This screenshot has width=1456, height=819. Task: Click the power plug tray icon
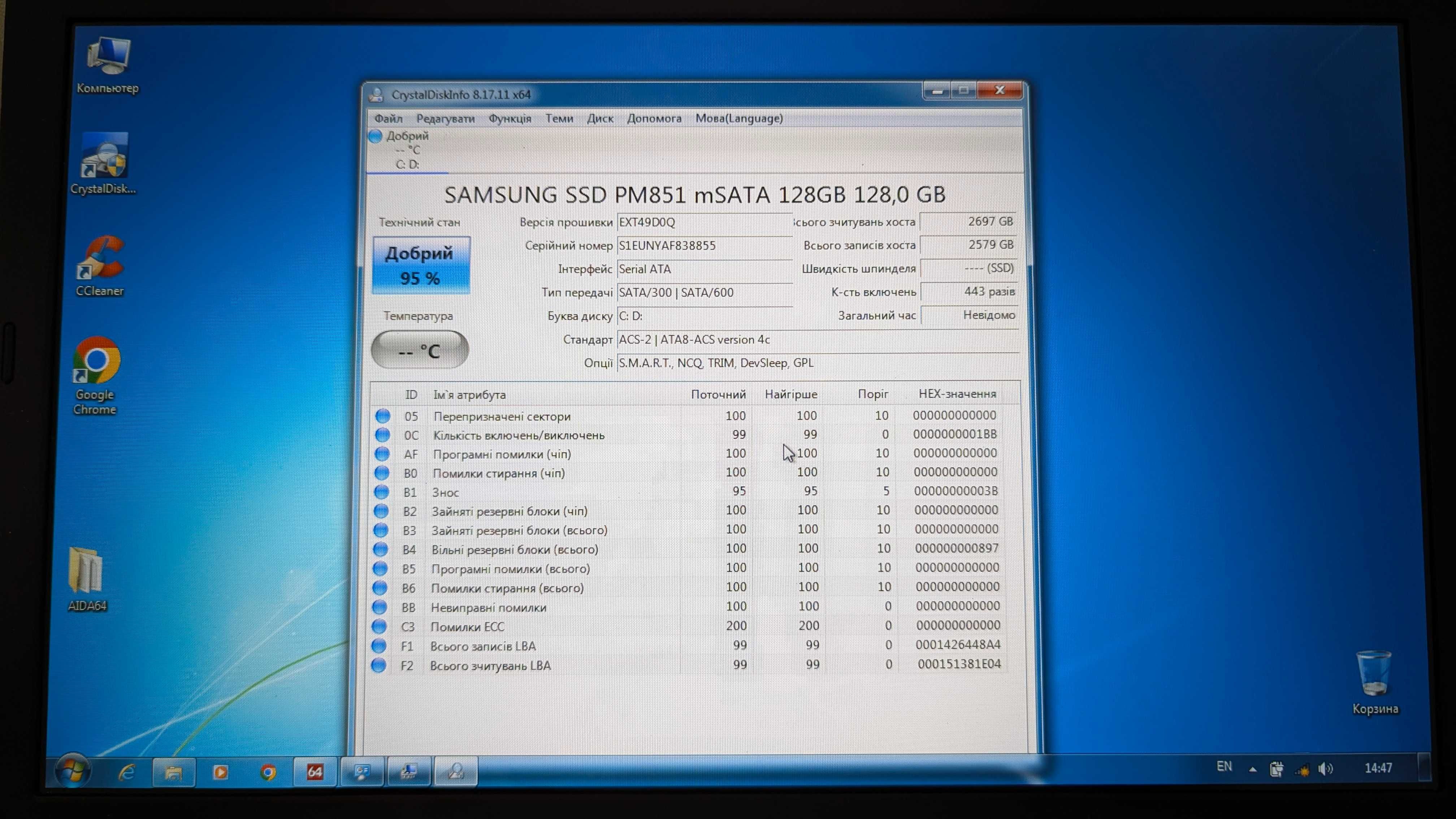click(x=1276, y=769)
